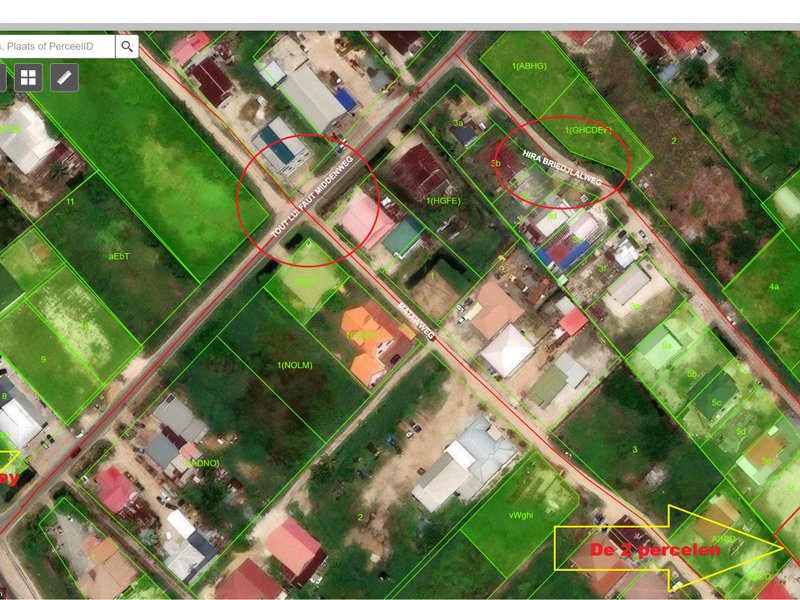The width and height of the screenshot is (800, 600).
Task: Click the orange-roofed house beside parcel 1(NOLM)
Action: click(372, 342)
